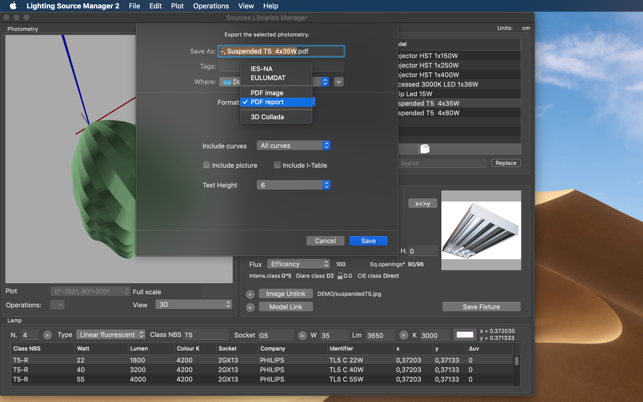This screenshot has width=643, height=402.
Task: Click the Model Link button
Action: tap(285, 306)
